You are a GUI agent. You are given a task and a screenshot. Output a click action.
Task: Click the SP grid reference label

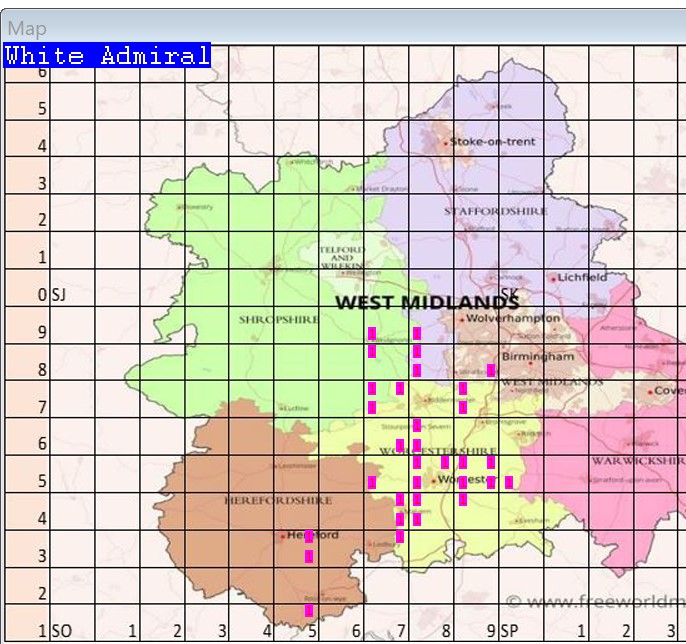pyautogui.click(x=509, y=631)
